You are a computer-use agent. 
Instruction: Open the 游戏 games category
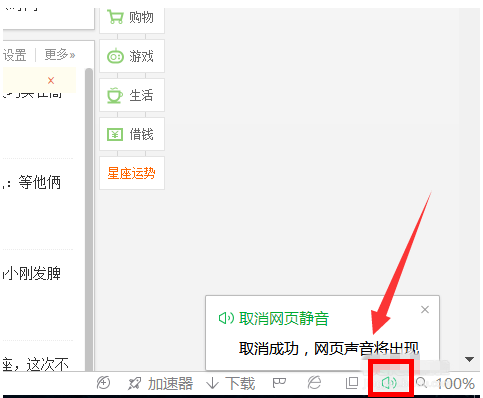pos(132,56)
